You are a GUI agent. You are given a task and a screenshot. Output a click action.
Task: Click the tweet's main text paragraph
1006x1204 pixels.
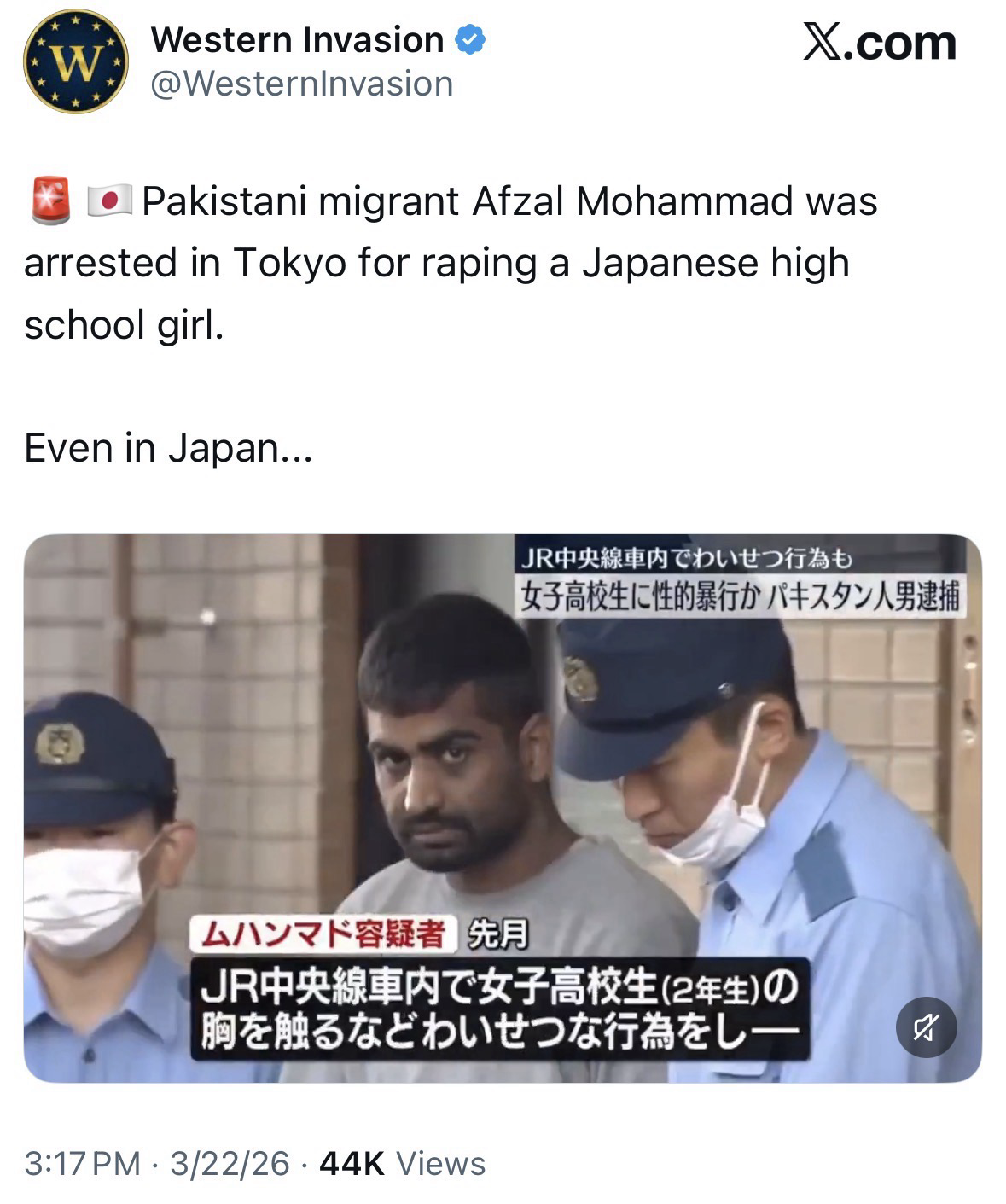pyautogui.click(x=451, y=263)
